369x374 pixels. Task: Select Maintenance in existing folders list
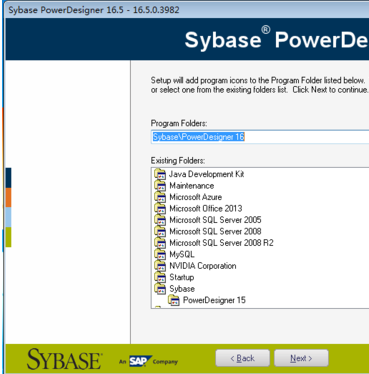point(192,186)
